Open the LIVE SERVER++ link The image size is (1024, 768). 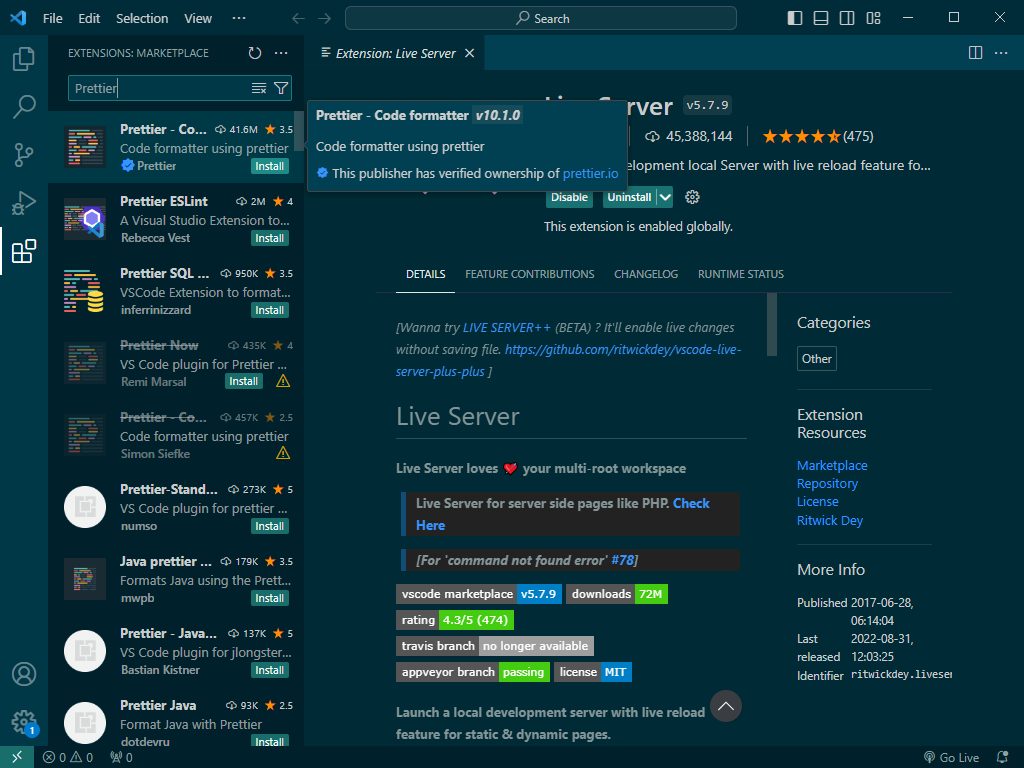507,328
